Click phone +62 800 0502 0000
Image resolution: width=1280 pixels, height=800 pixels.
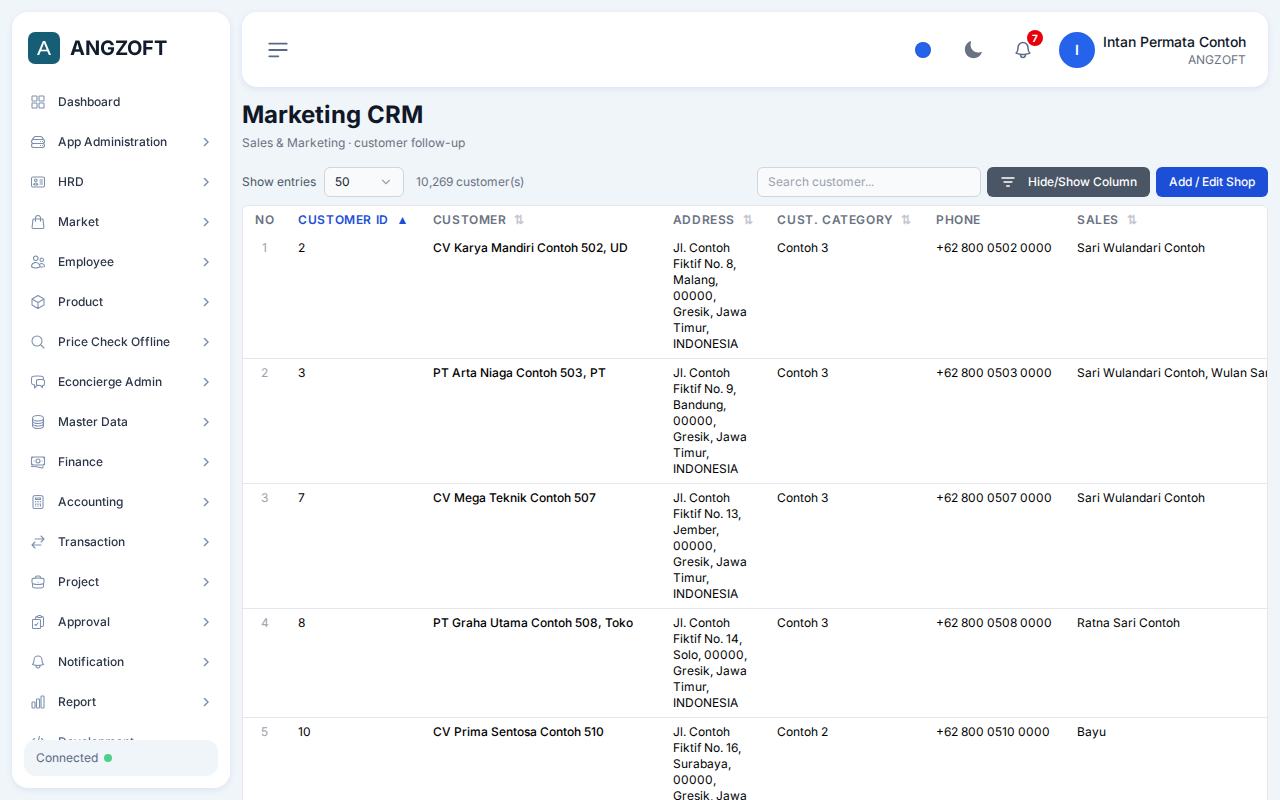(994, 248)
